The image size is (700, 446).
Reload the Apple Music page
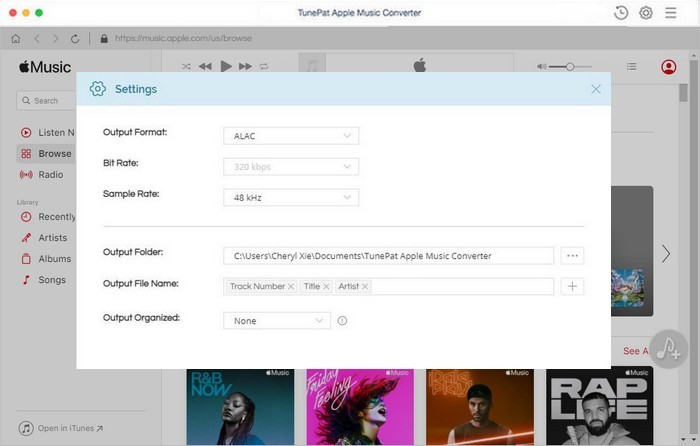(x=75, y=39)
